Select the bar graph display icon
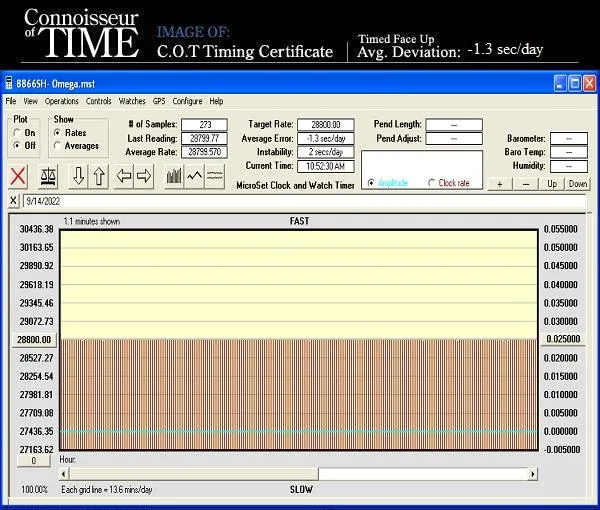The image size is (600, 510). point(174,176)
